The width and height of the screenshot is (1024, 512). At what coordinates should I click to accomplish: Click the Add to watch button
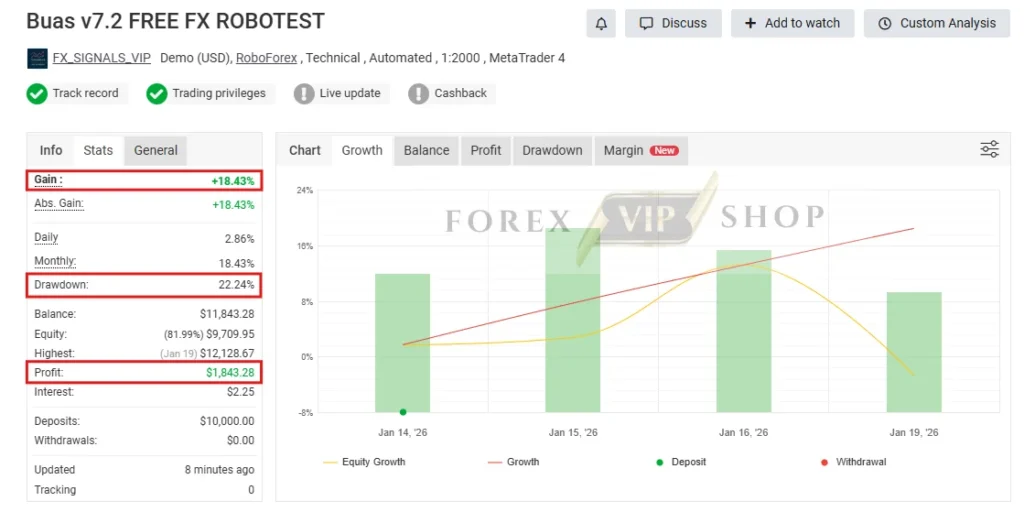point(792,24)
